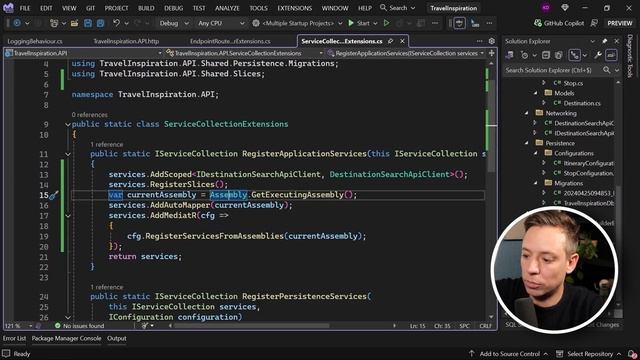Collapse the Networking folder
The height and width of the screenshot is (360, 640).
pos(527,113)
